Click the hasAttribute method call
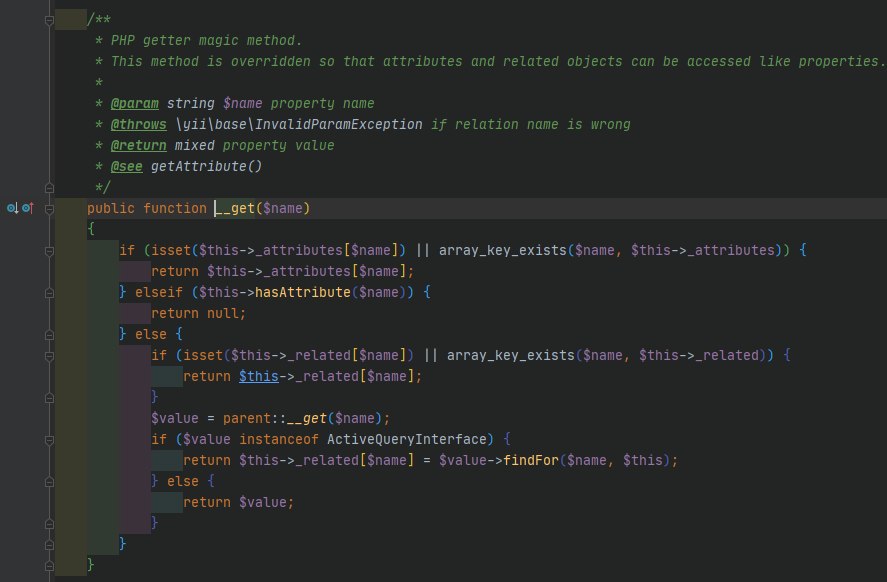This screenshot has width=887, height=582. (x=303, y=292)
